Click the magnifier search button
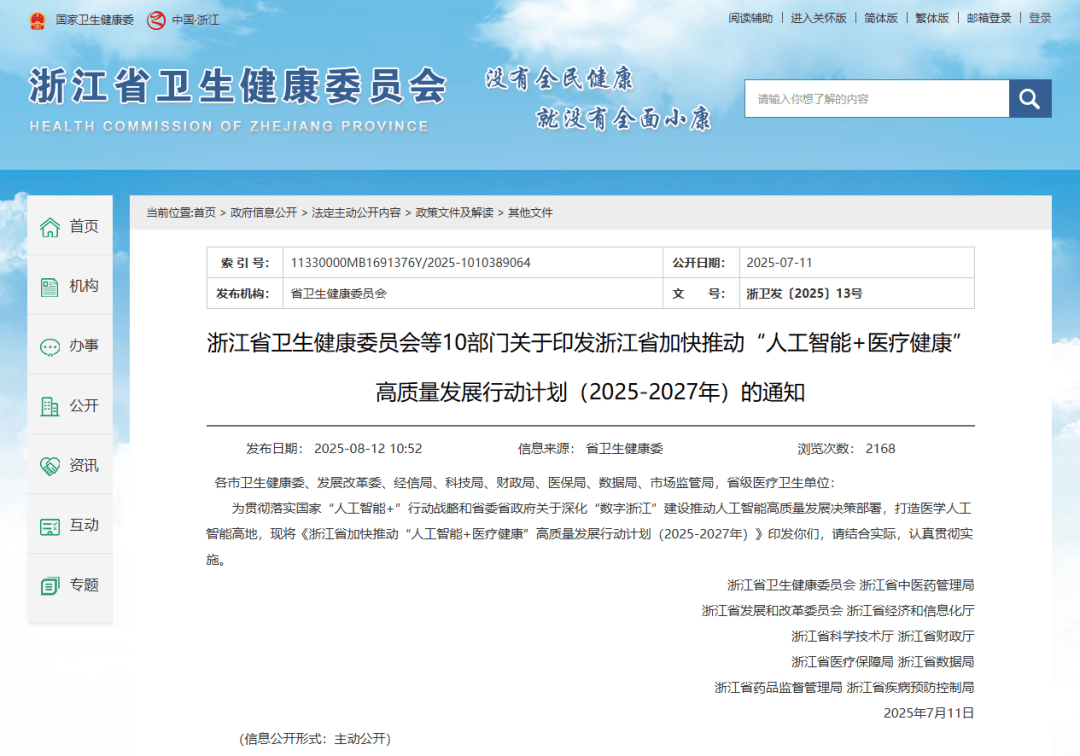The height and width of the screenshot is (756, 1080). coord(1030,99)
